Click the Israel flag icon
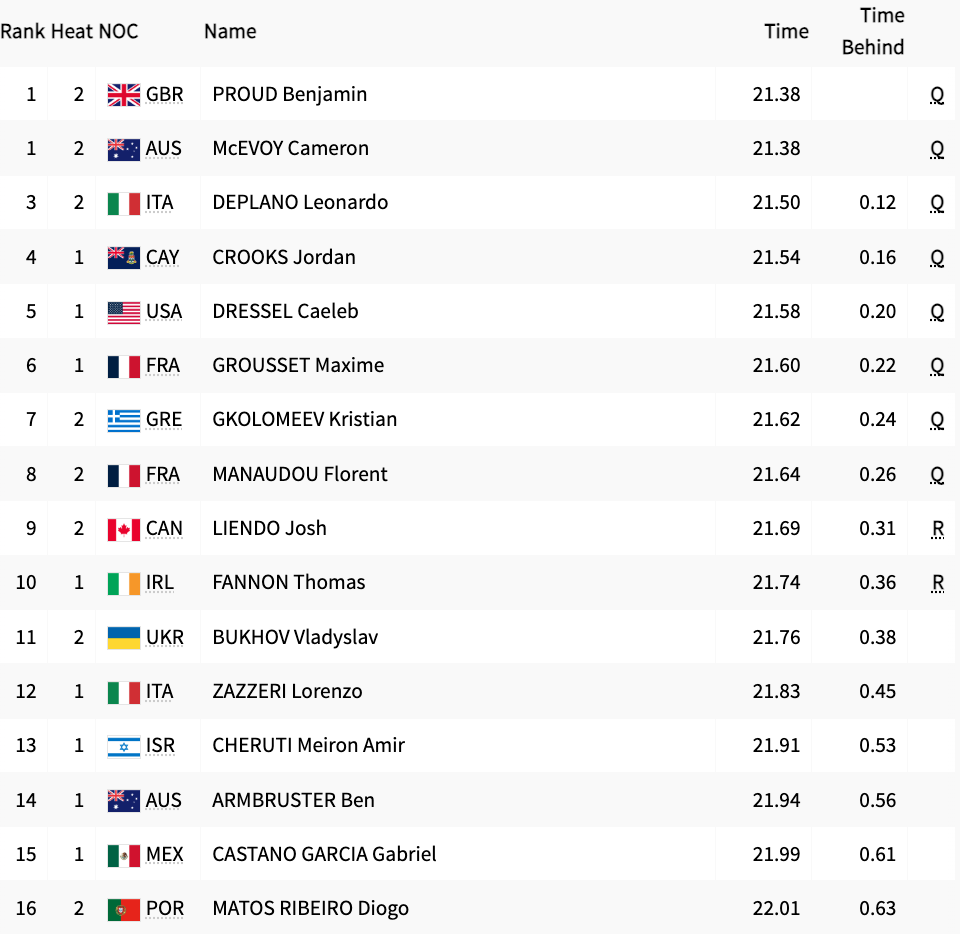Viewport: 960px width, 934px height. 124,746
